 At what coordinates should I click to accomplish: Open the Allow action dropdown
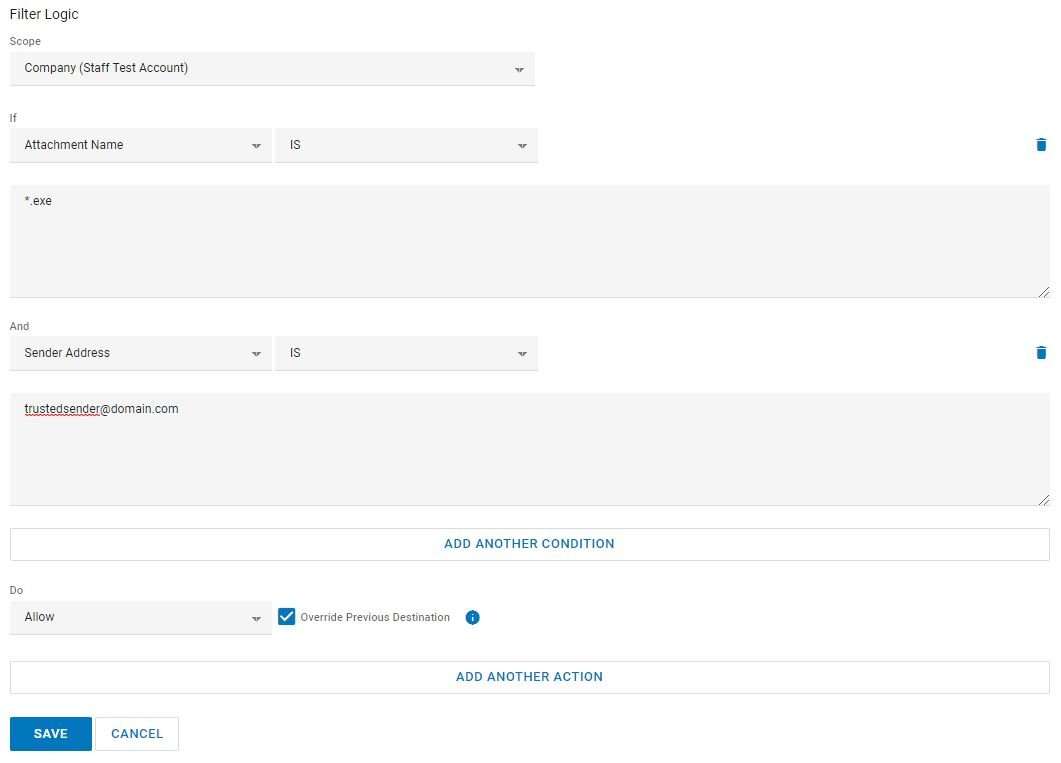click(140, 618)
